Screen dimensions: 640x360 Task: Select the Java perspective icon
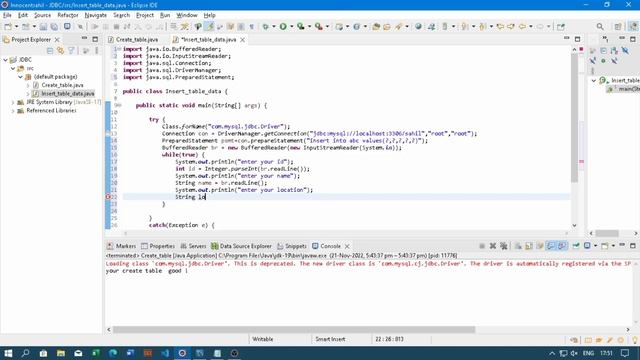[633, 27]
